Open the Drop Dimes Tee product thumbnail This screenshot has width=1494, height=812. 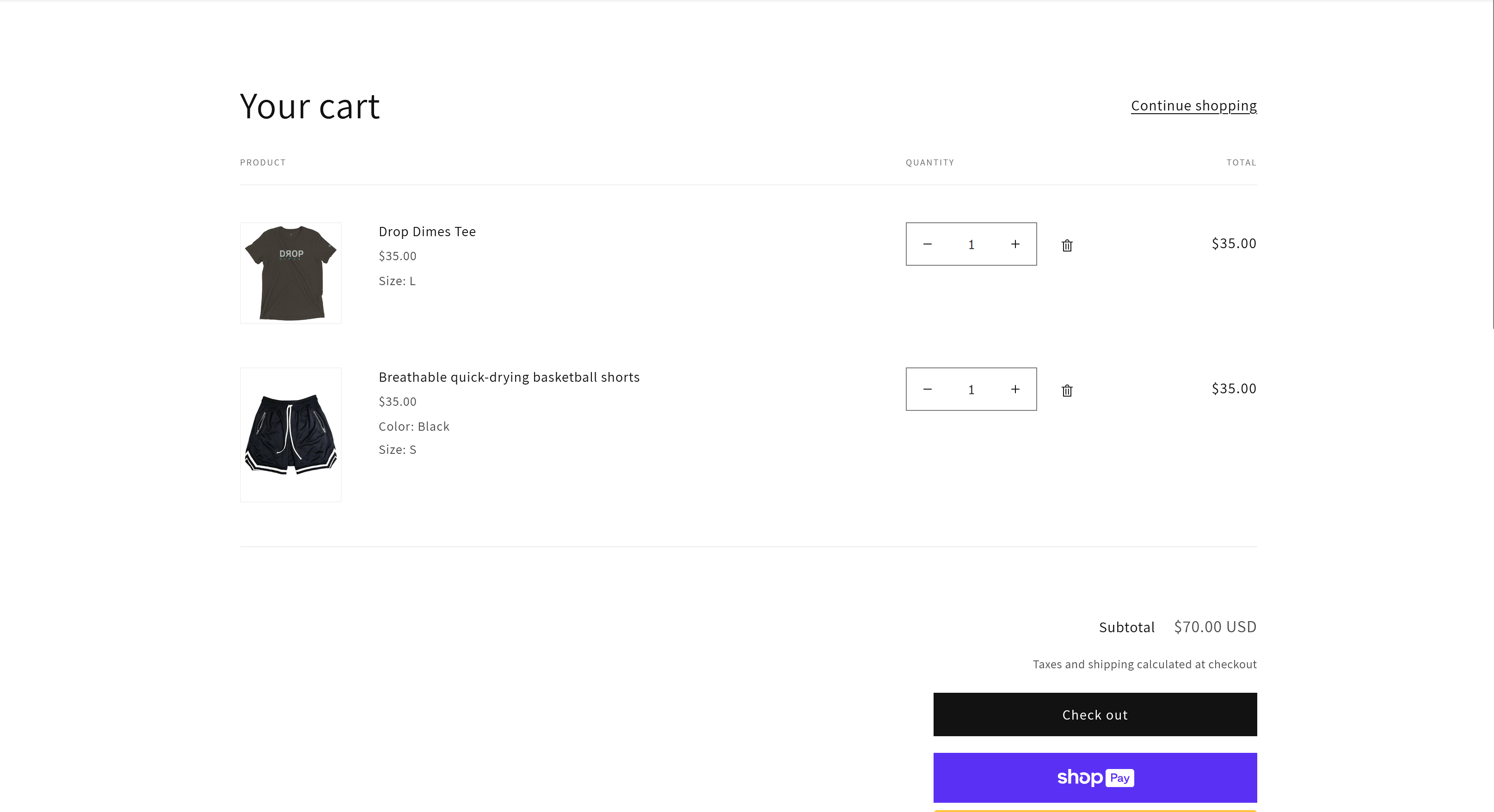point(290,273)
